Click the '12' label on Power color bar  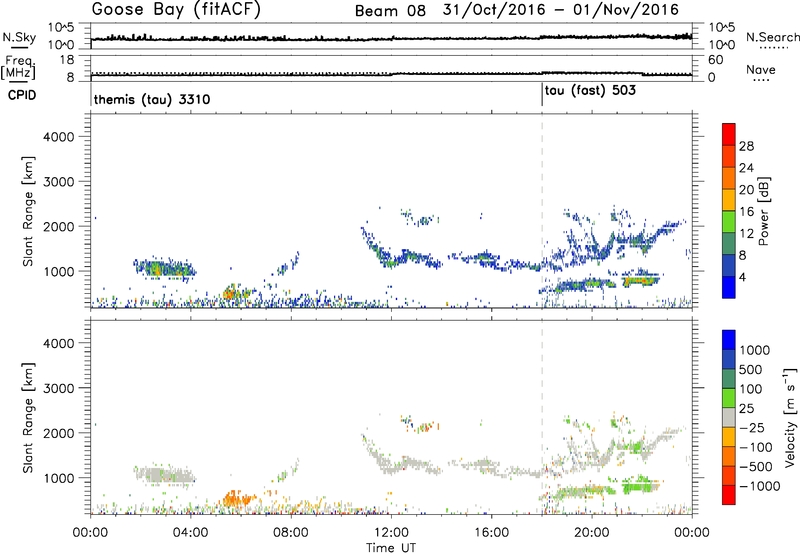746,234
